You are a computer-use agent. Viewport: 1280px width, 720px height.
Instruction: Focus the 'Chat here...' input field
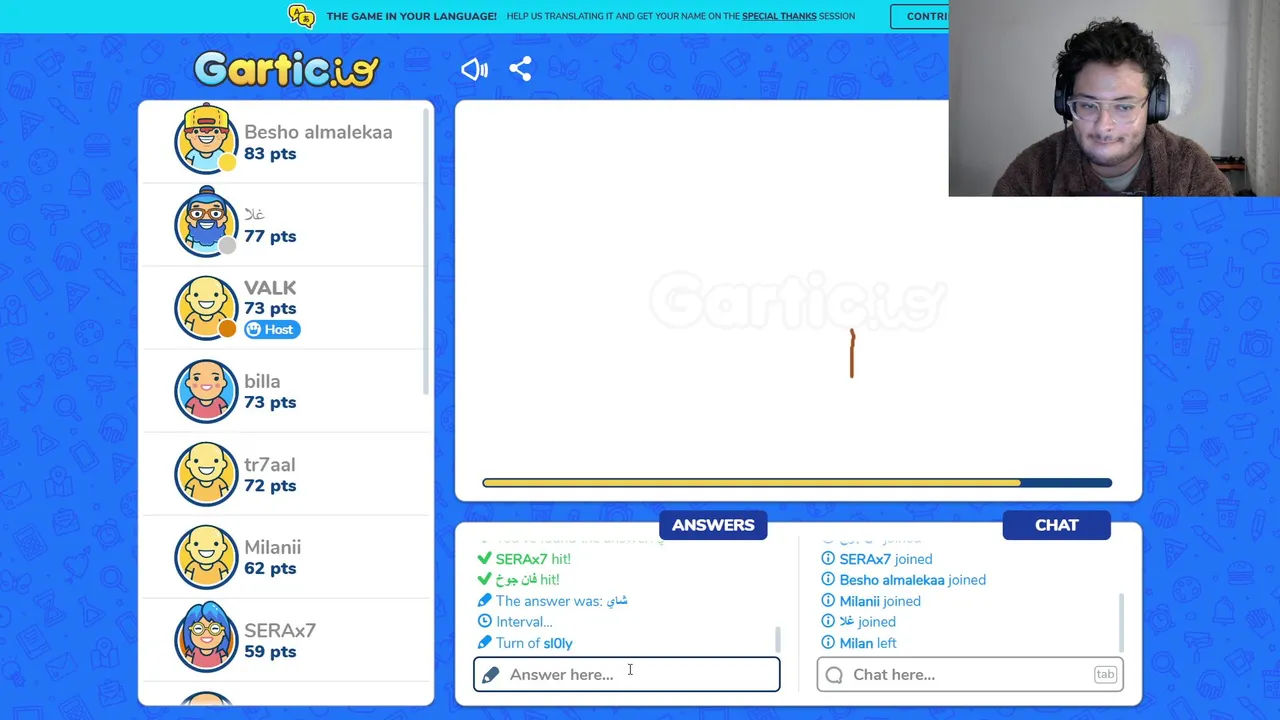point(970,674)
